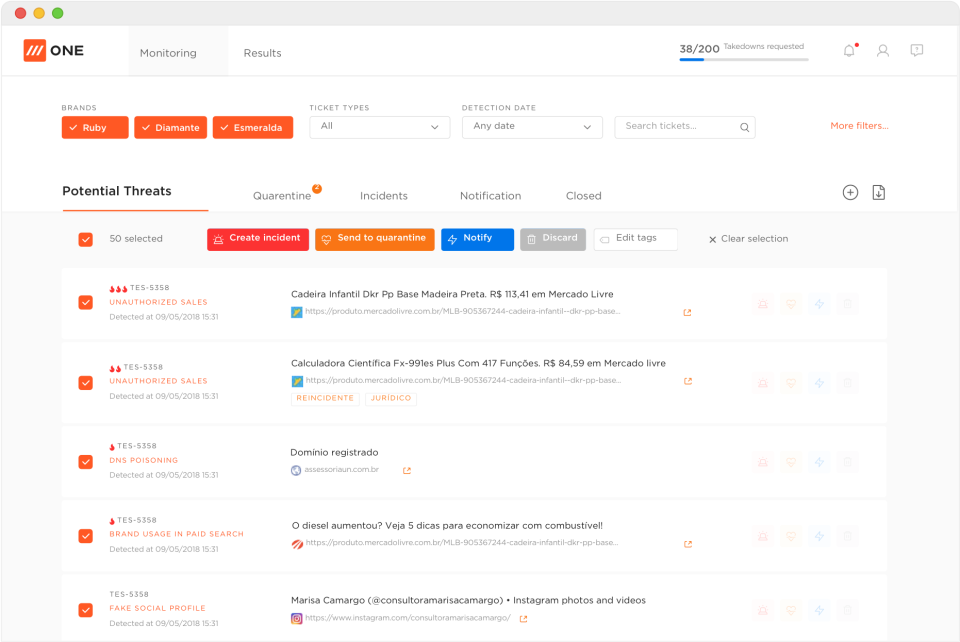This screenshot has width=960, height=642.
Task: Open the external link icon for the Instagram profile URL
Action: pyautogui.click(x=522, y=618)
